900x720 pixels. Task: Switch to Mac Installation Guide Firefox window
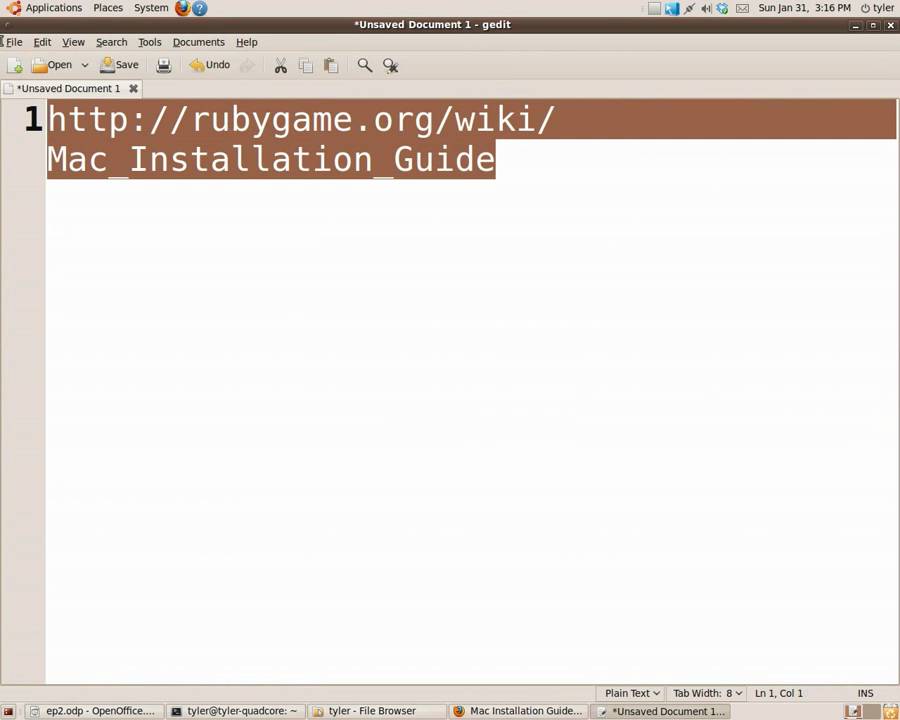(x=518, y=711)
